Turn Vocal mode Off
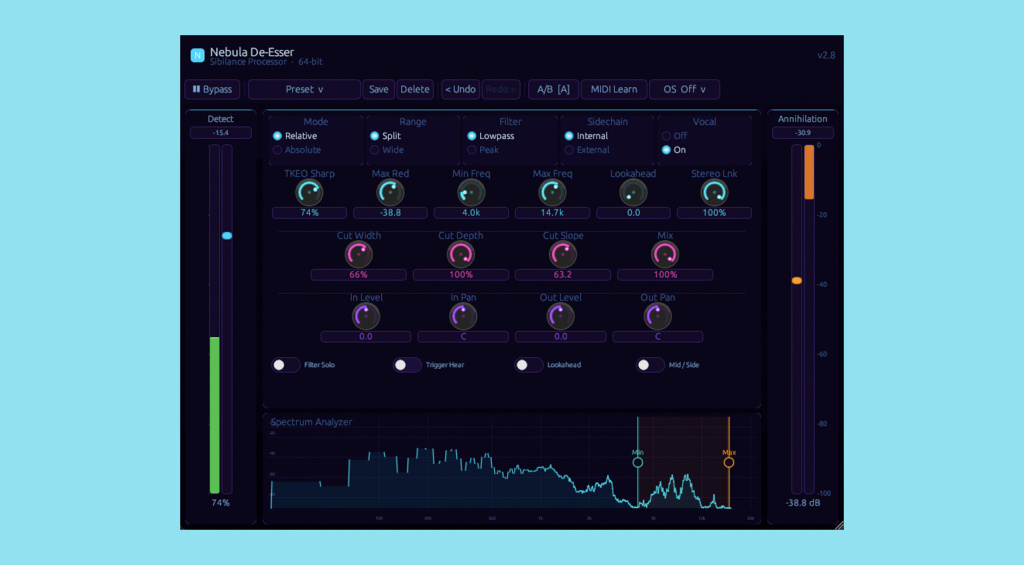 point(675,136)
